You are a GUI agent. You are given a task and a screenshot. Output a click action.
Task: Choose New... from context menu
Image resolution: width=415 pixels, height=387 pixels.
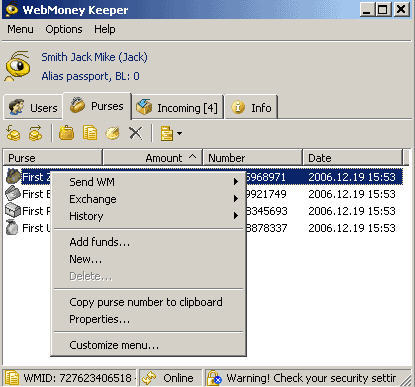click(148, 259)
